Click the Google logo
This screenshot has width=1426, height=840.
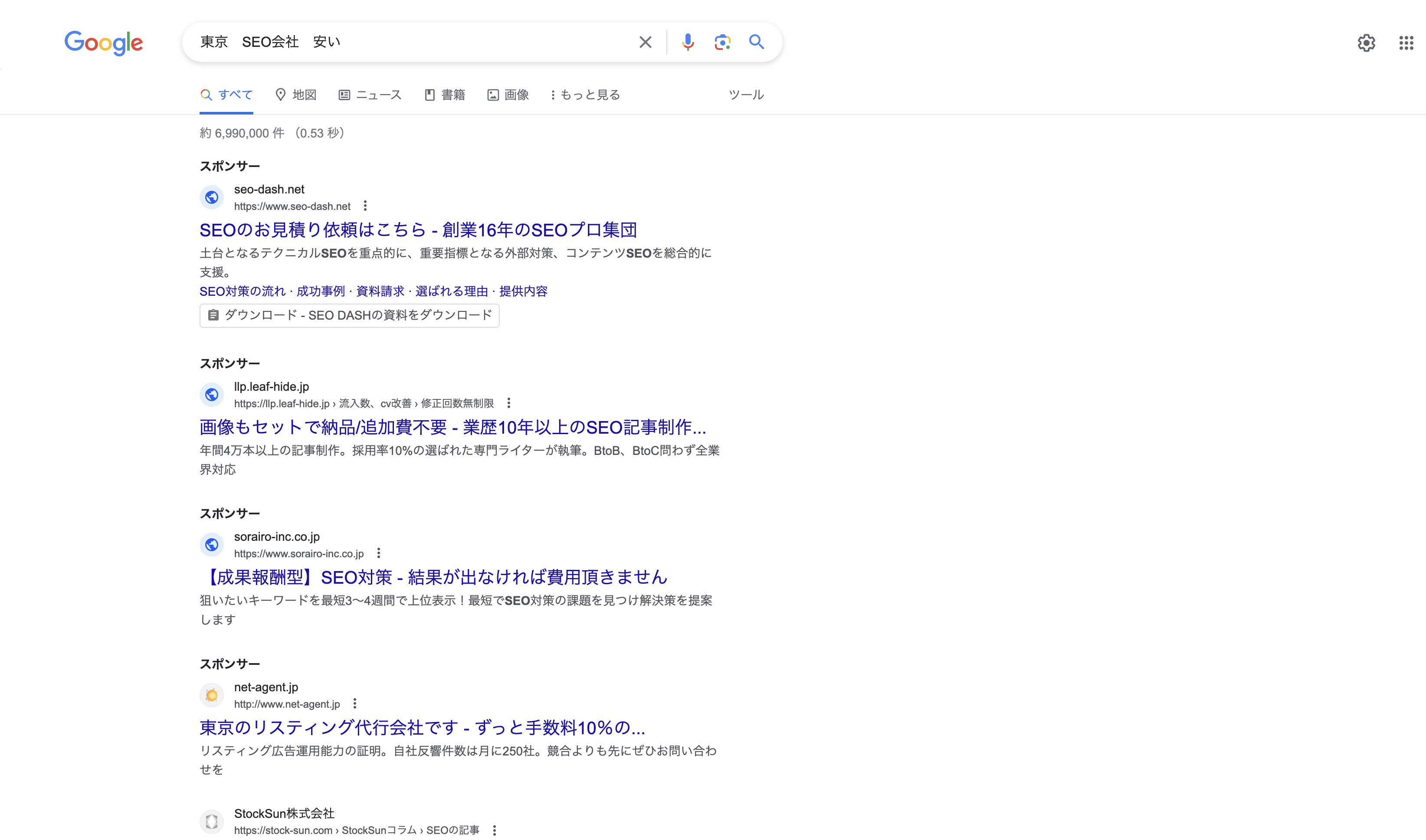point(104,42)
